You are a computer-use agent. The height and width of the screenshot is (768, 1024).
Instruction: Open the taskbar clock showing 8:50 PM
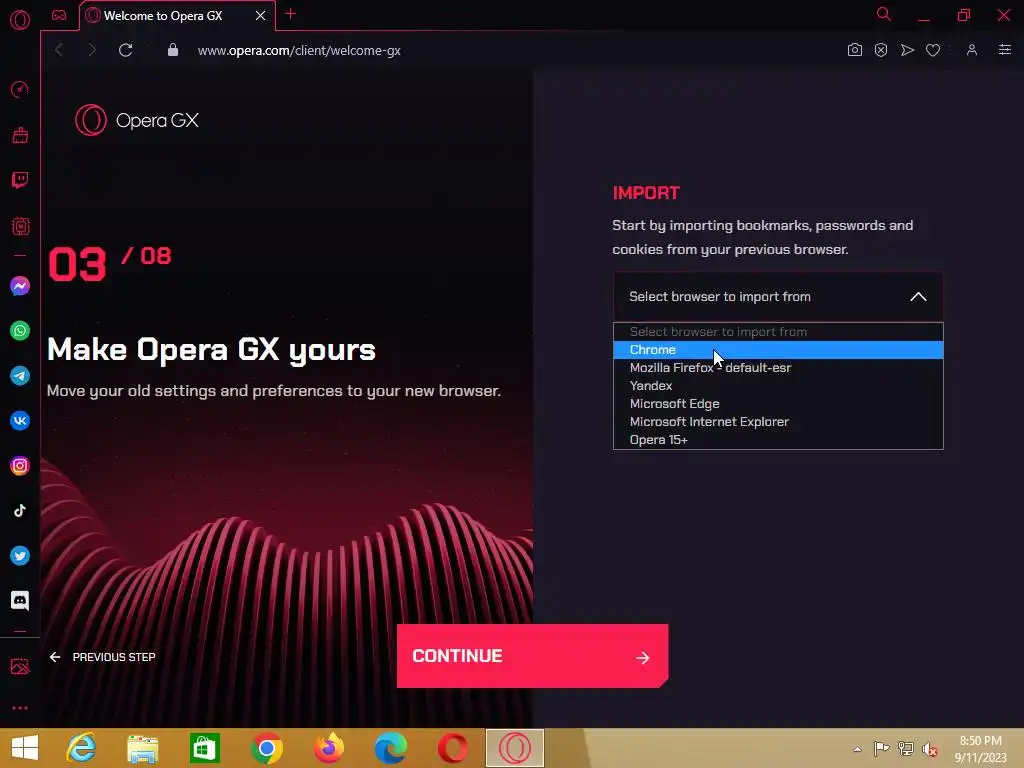point(980,749)
